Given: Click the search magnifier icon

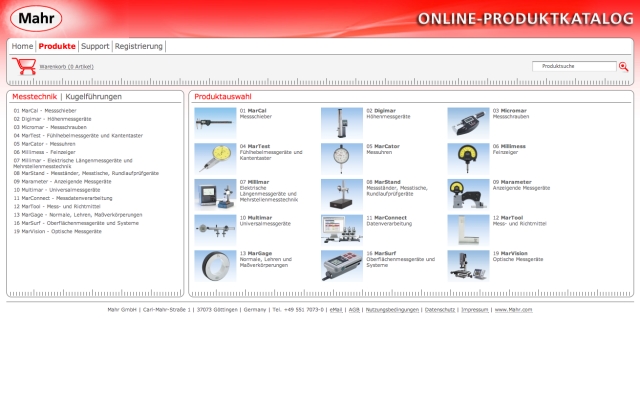Looking at the screenshot, I should click(623, 66).
